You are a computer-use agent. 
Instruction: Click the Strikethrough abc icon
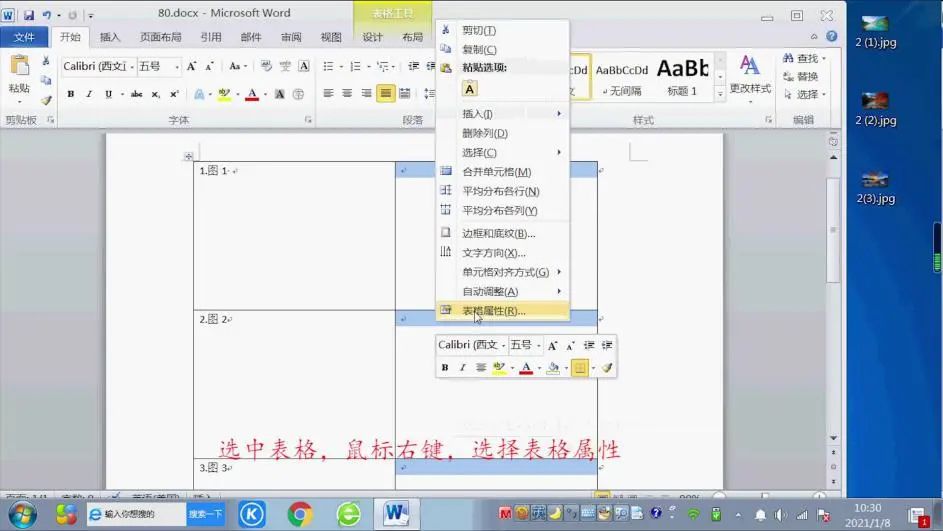point(137,94)
